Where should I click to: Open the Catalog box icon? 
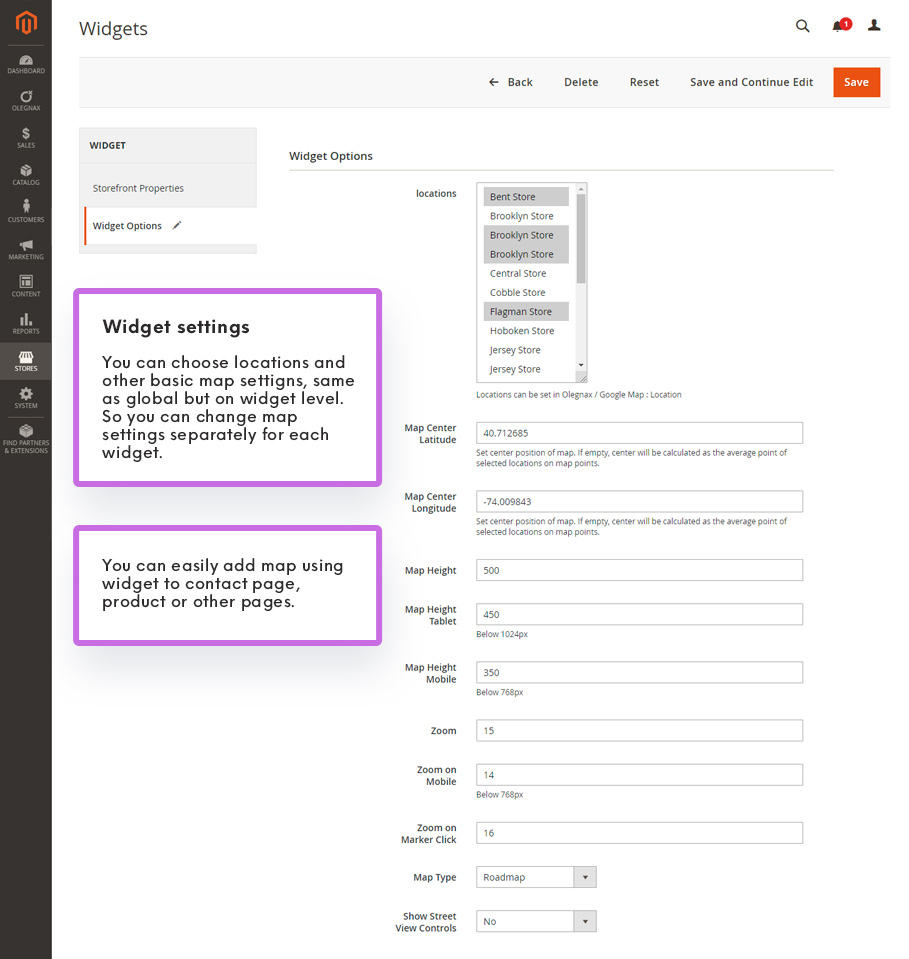pyautogui.click(x=26, y=175)
